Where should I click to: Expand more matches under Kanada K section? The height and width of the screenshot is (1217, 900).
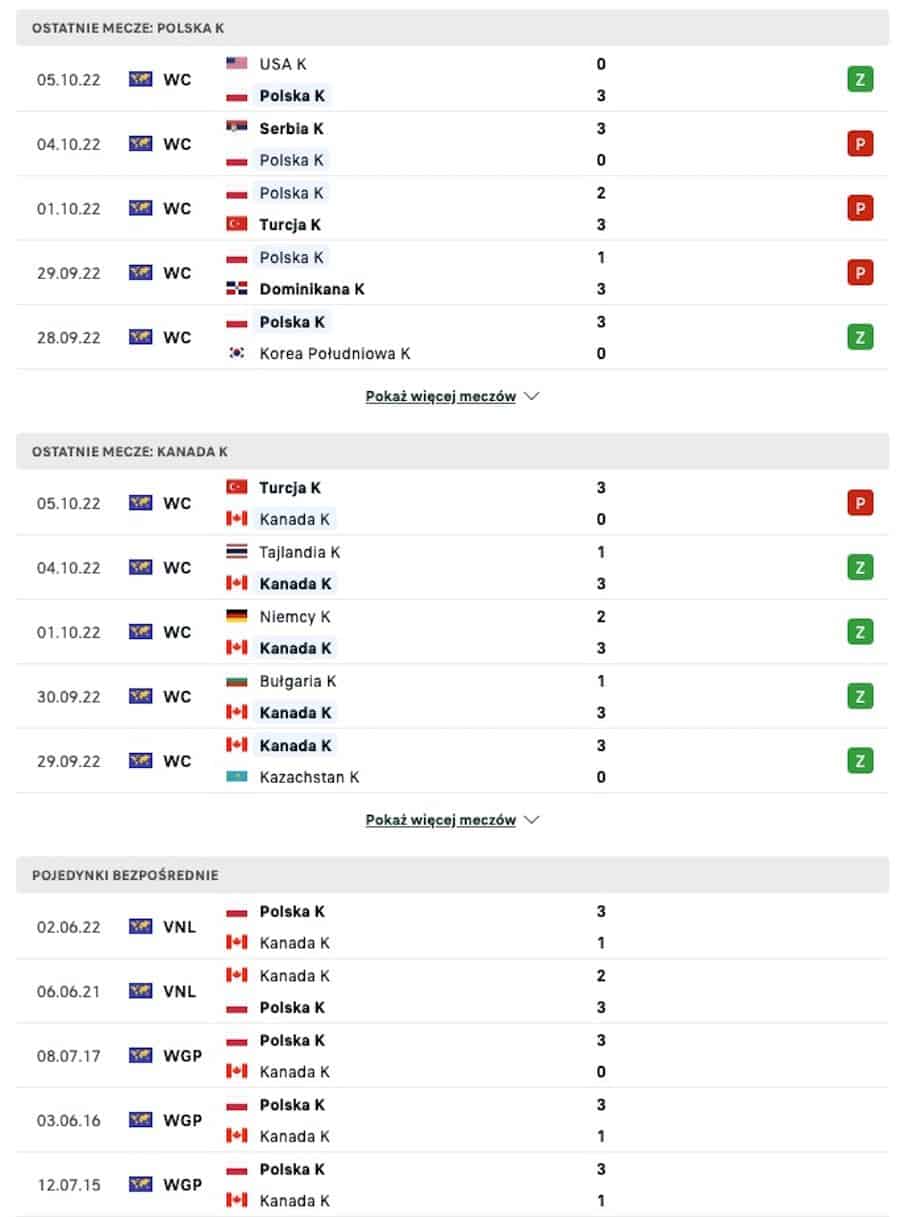(x=441, y=820)
